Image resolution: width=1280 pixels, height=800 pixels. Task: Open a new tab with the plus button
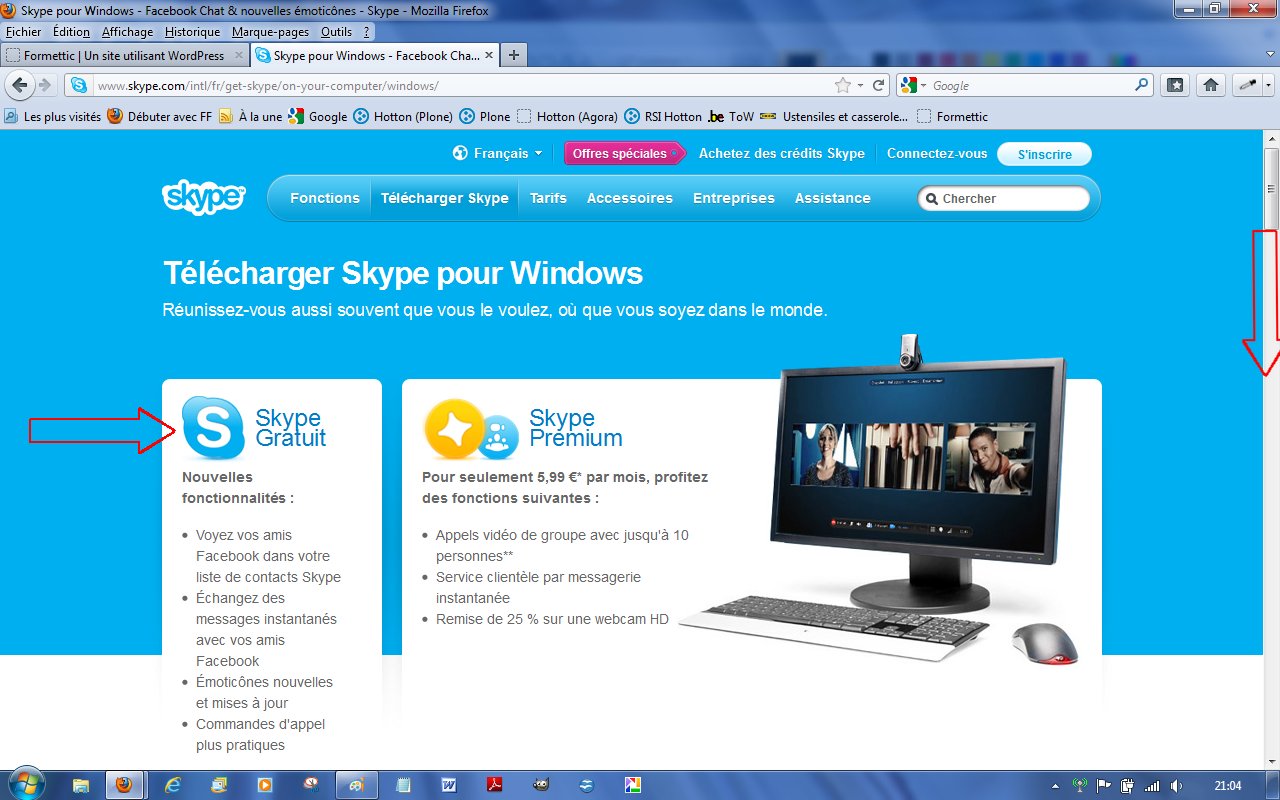click(513, 55)
